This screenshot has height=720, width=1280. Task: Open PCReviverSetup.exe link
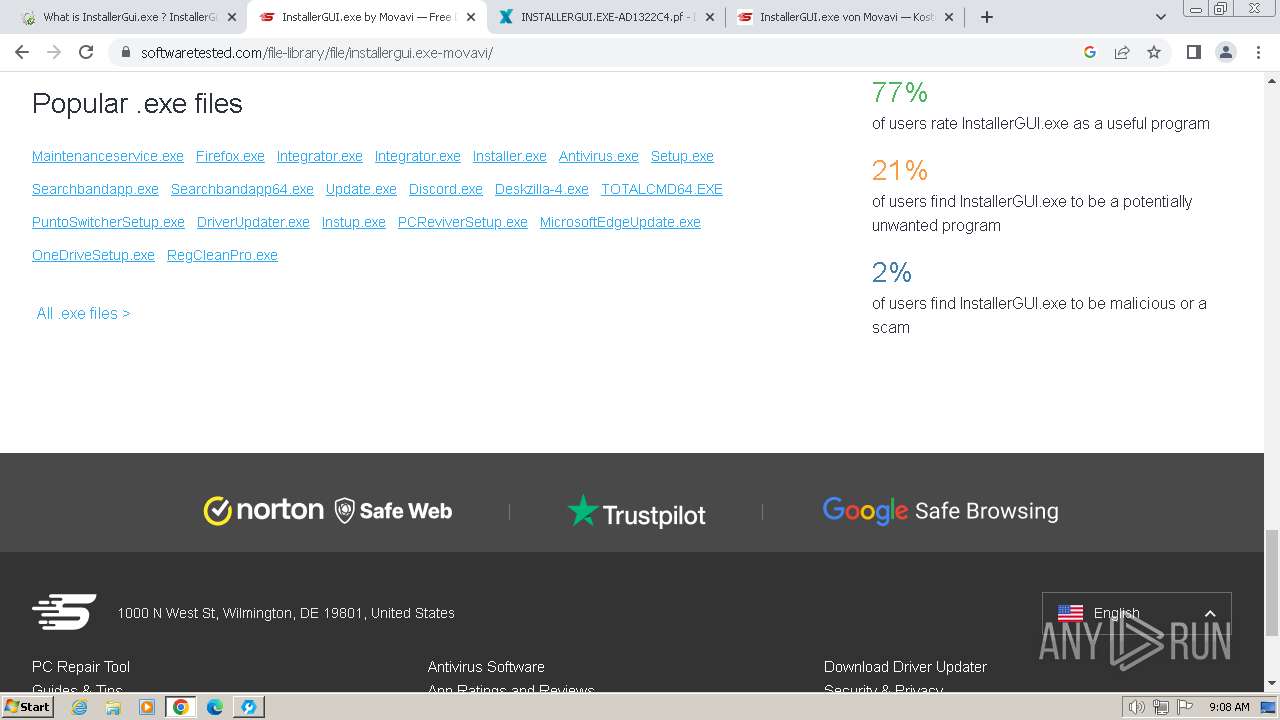tap(463, 222)
